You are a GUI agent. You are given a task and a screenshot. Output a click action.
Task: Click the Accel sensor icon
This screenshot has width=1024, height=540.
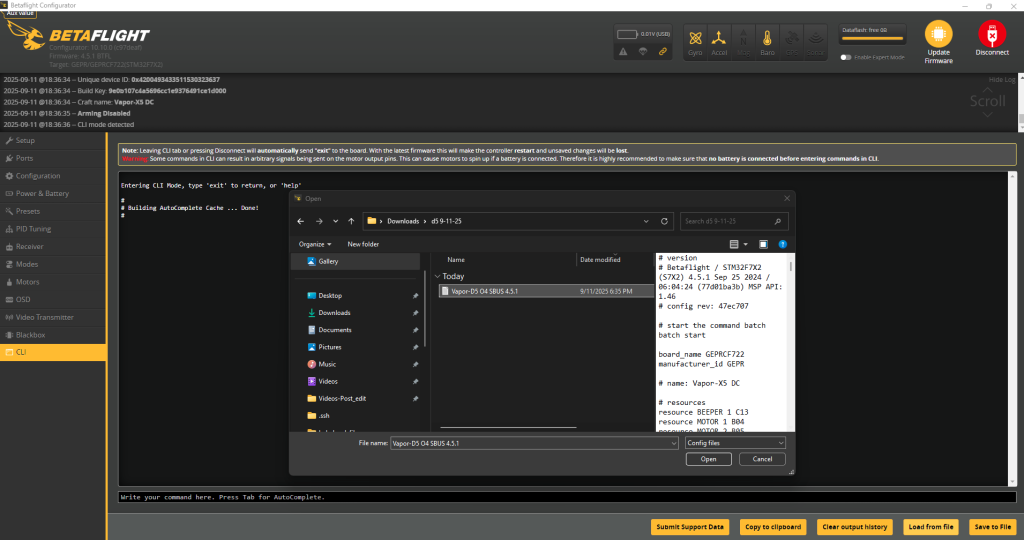[x=719, y=42]
